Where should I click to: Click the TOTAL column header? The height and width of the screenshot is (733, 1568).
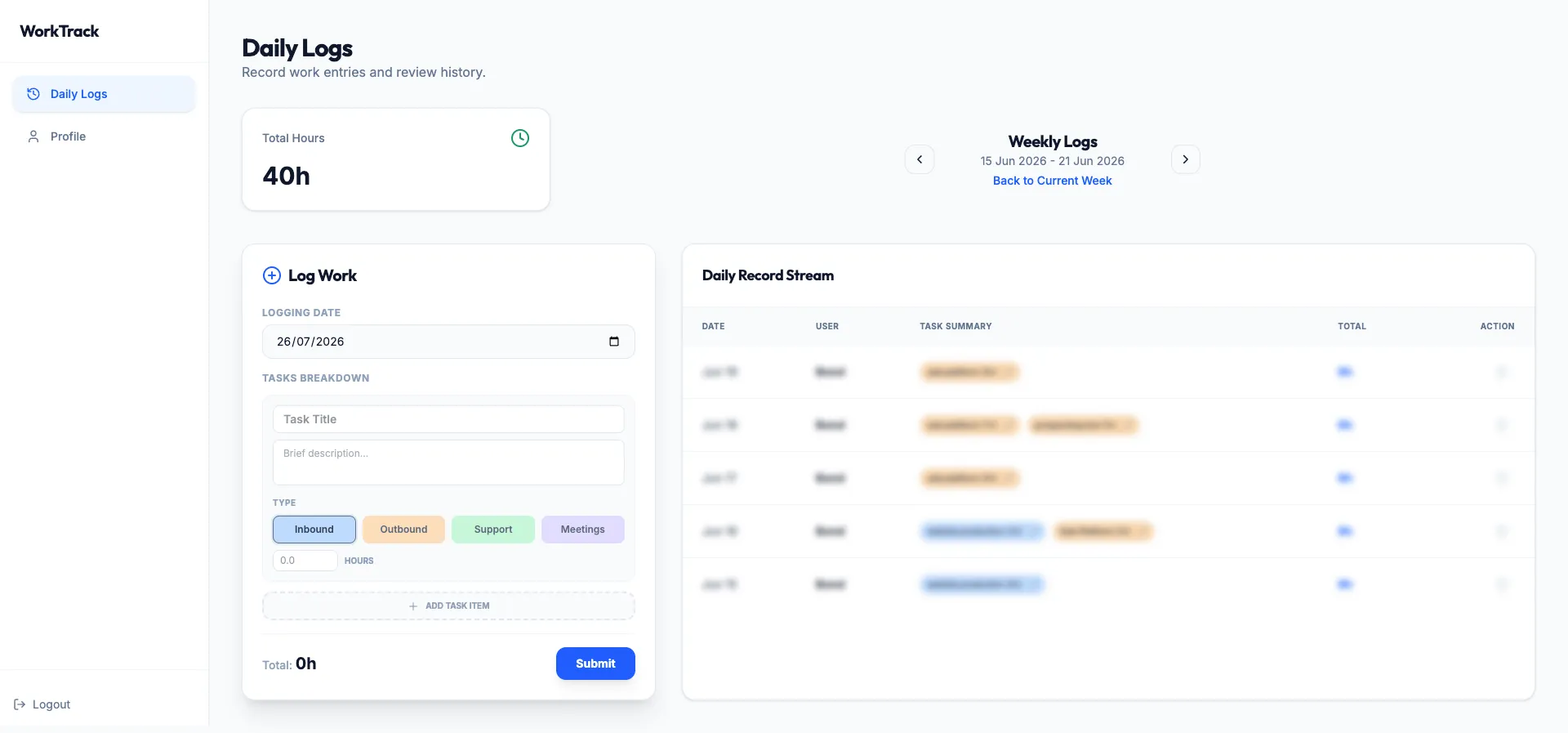coord(1352,326)
